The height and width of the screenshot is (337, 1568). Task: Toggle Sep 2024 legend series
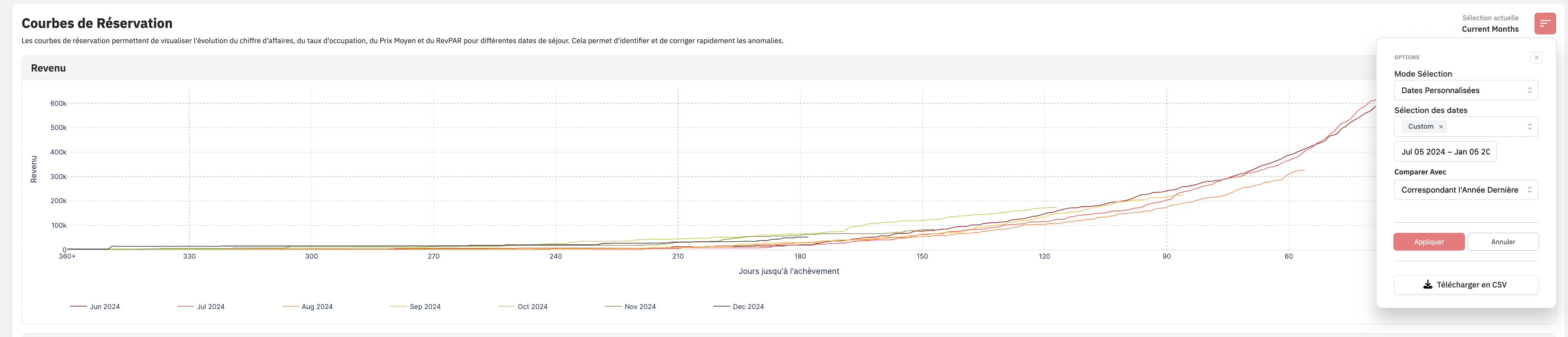point(415,307)
